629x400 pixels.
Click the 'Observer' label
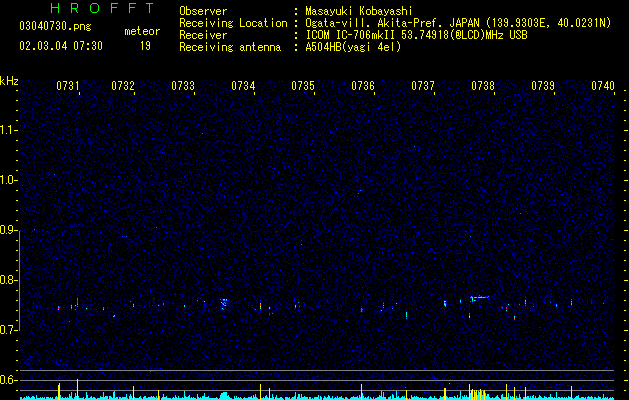(x=203, y=11)
